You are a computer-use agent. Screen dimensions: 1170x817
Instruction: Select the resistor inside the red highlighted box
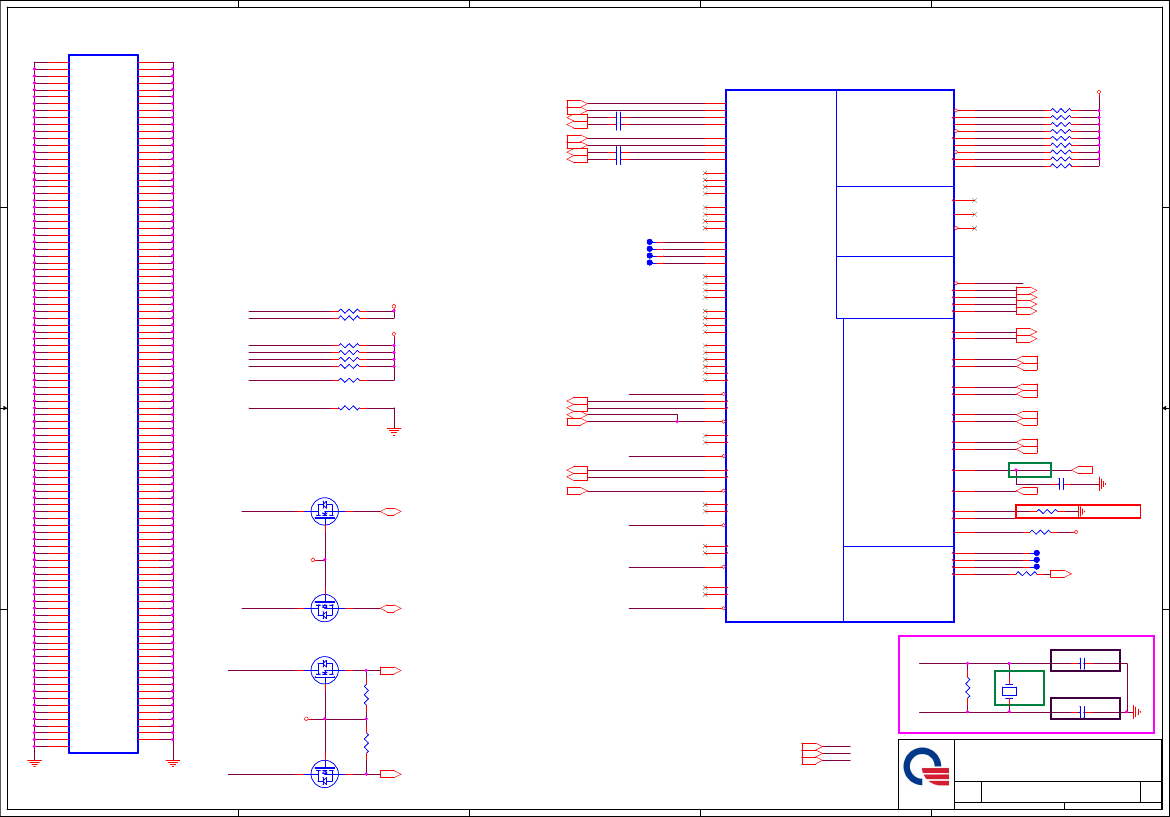(1047, 511)
